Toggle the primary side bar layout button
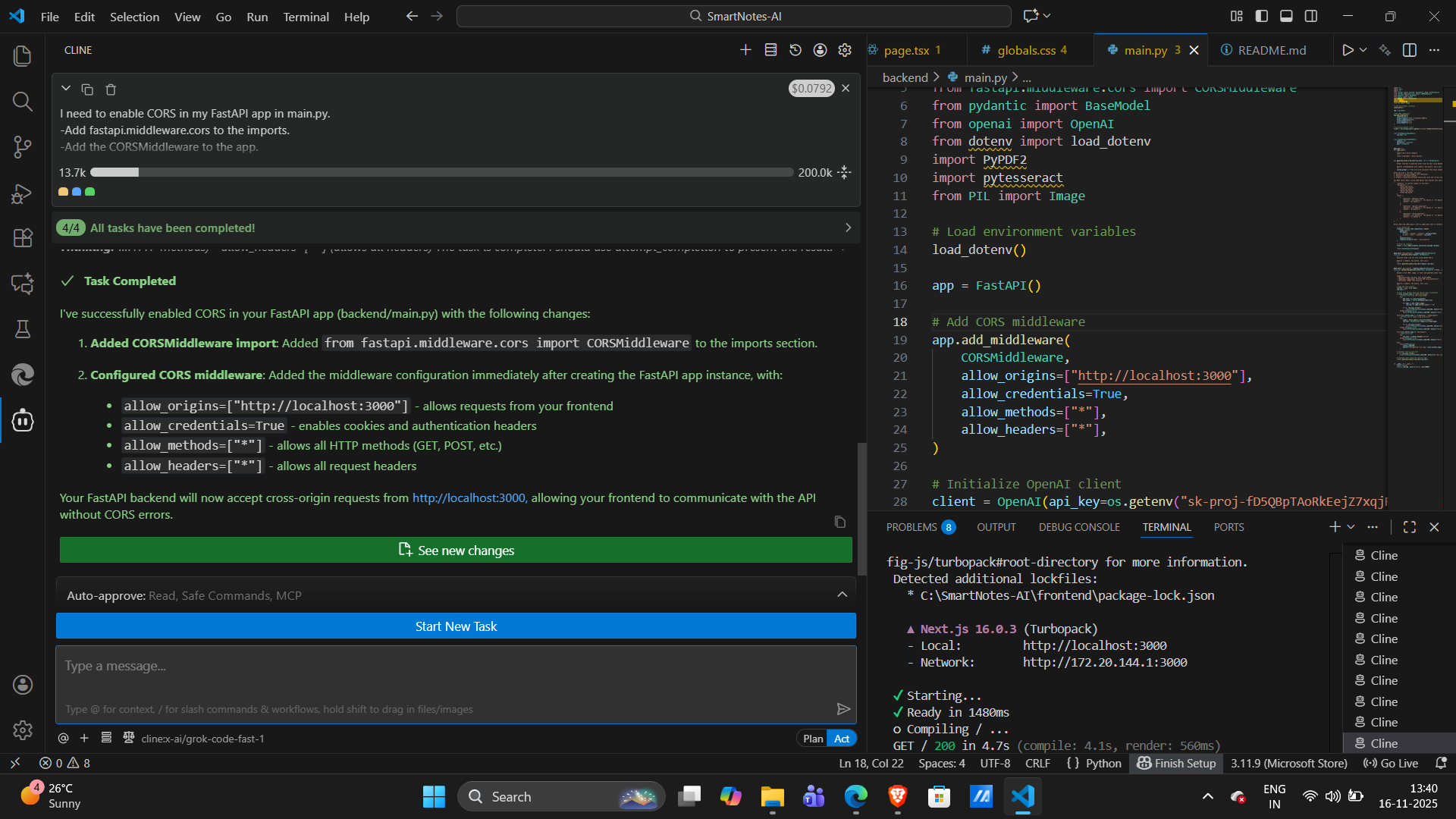 (x=1262, y=16)
